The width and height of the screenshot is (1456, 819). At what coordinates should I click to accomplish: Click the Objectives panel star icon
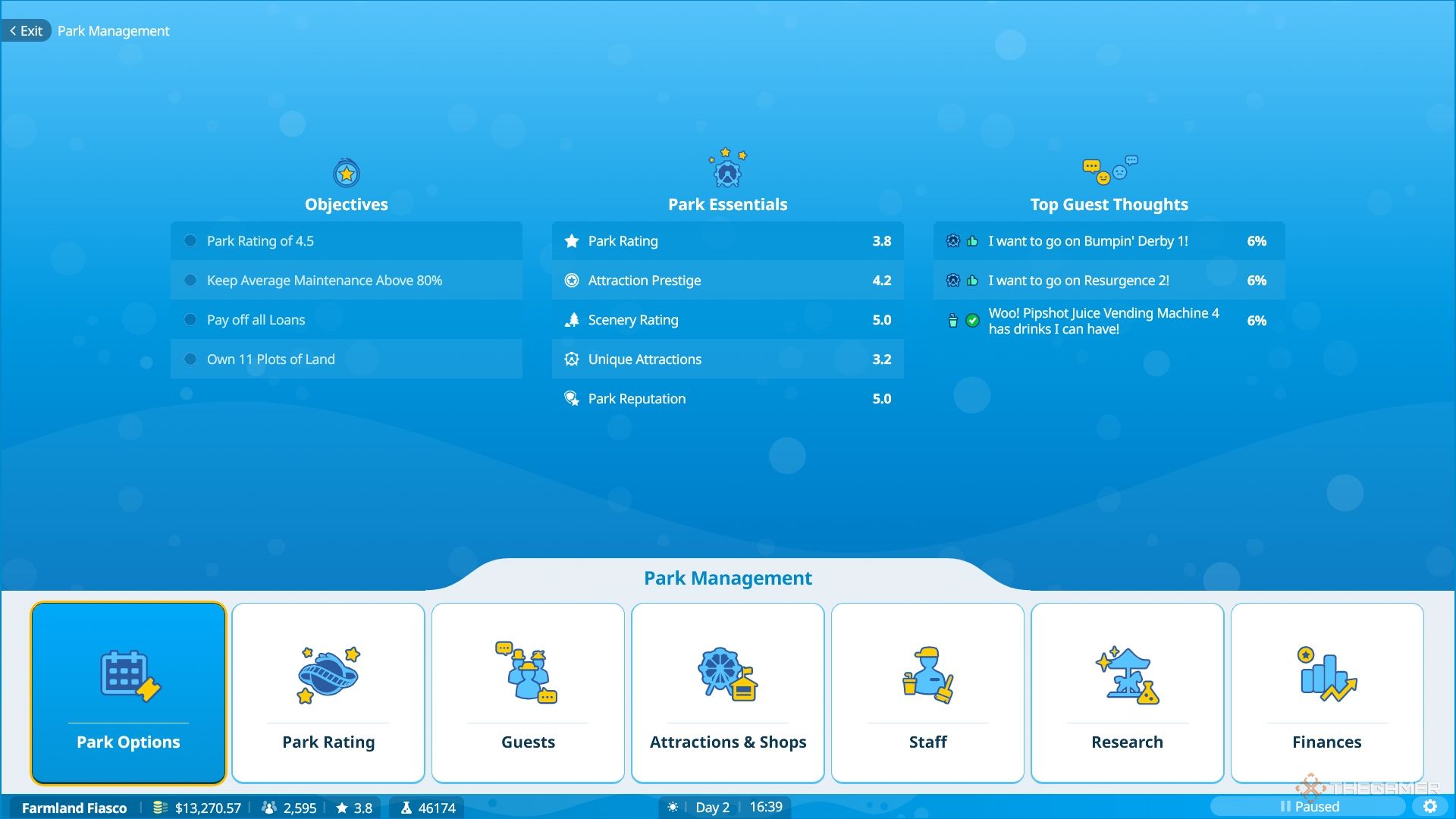pos(346,173)
